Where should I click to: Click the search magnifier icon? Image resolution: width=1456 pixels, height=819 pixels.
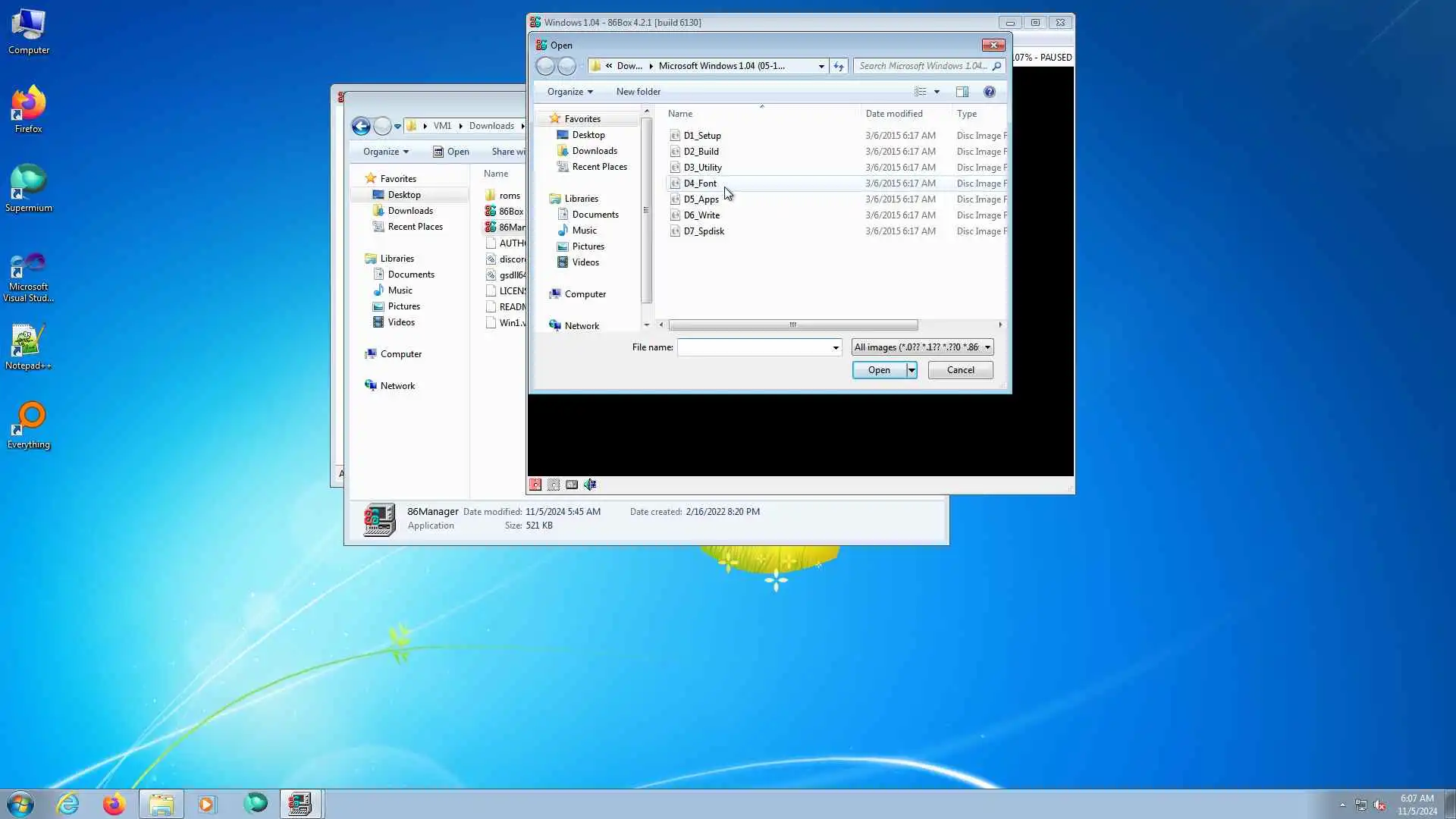996,66
